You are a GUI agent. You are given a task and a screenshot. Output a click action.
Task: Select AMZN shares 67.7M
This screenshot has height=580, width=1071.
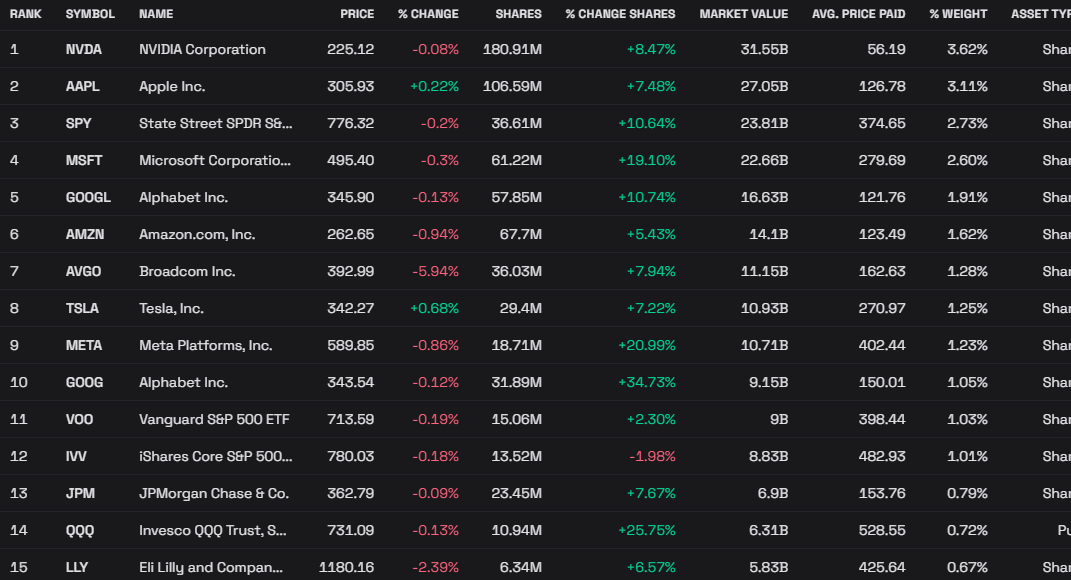coord(520,234)
